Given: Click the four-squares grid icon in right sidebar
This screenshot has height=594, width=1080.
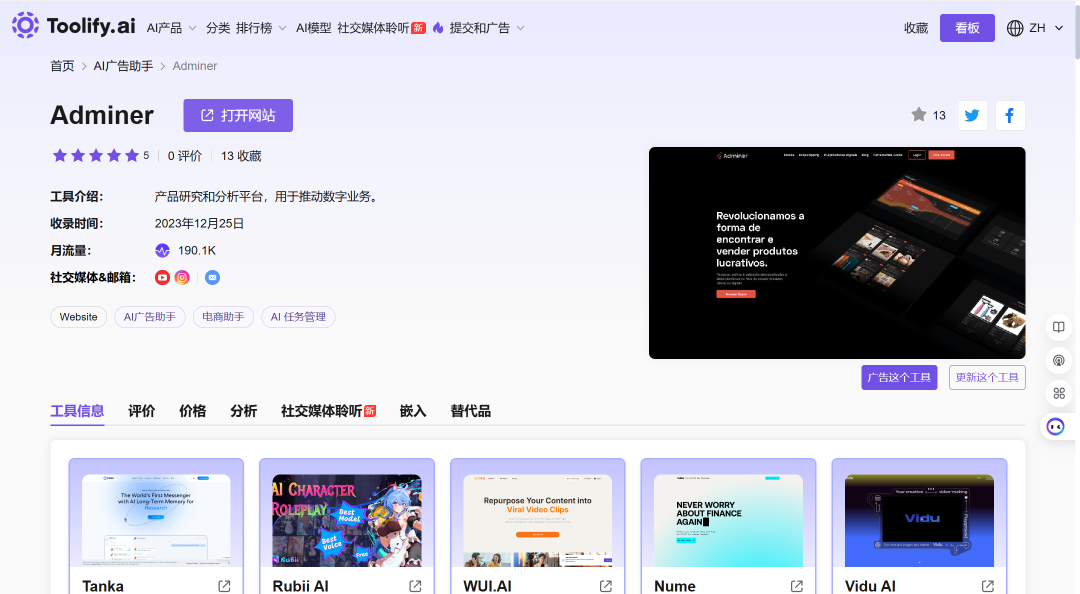Looking at the screenshot, I should point(1059,393).
